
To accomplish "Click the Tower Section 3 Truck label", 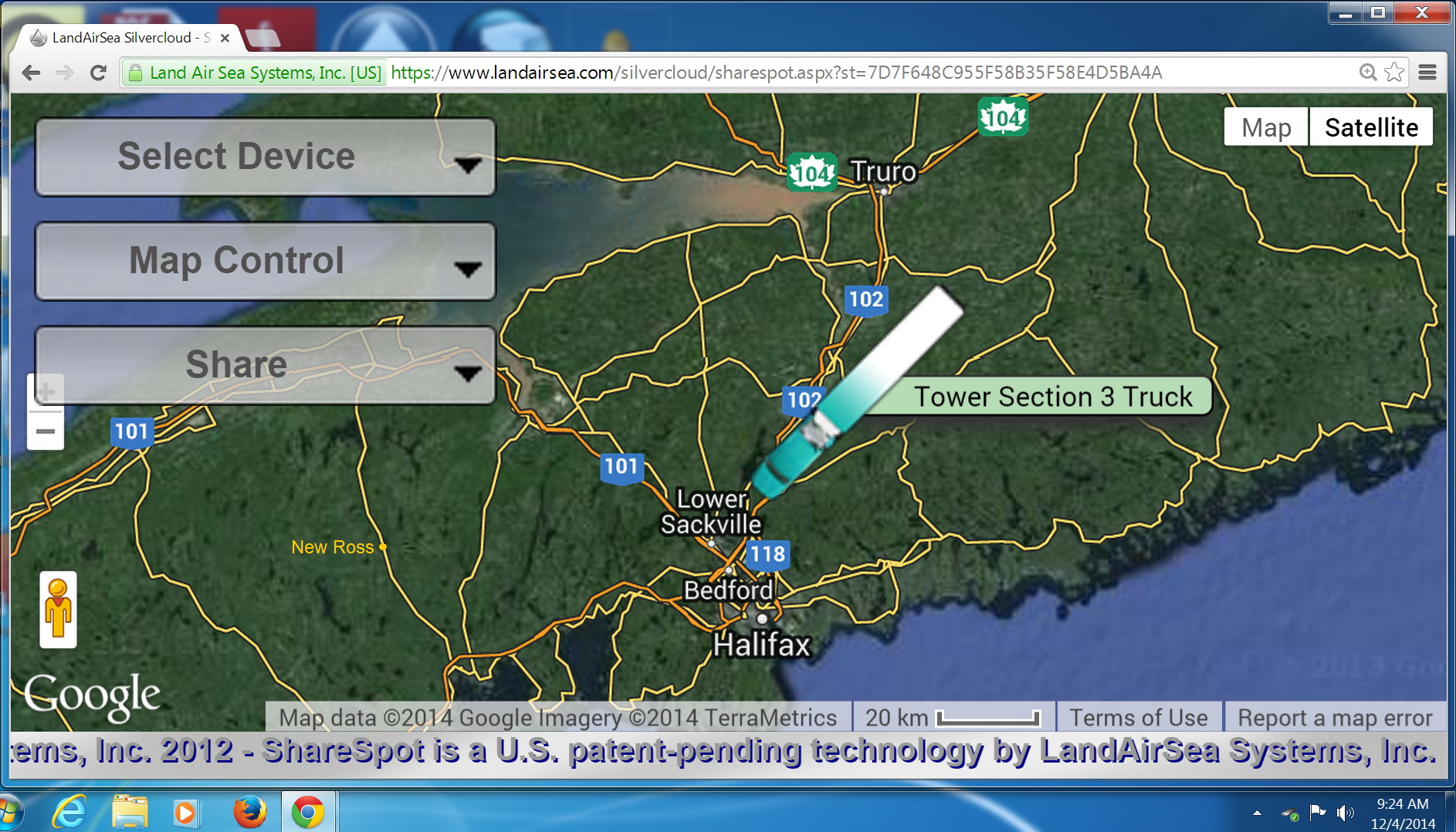I will point(1053,397).
